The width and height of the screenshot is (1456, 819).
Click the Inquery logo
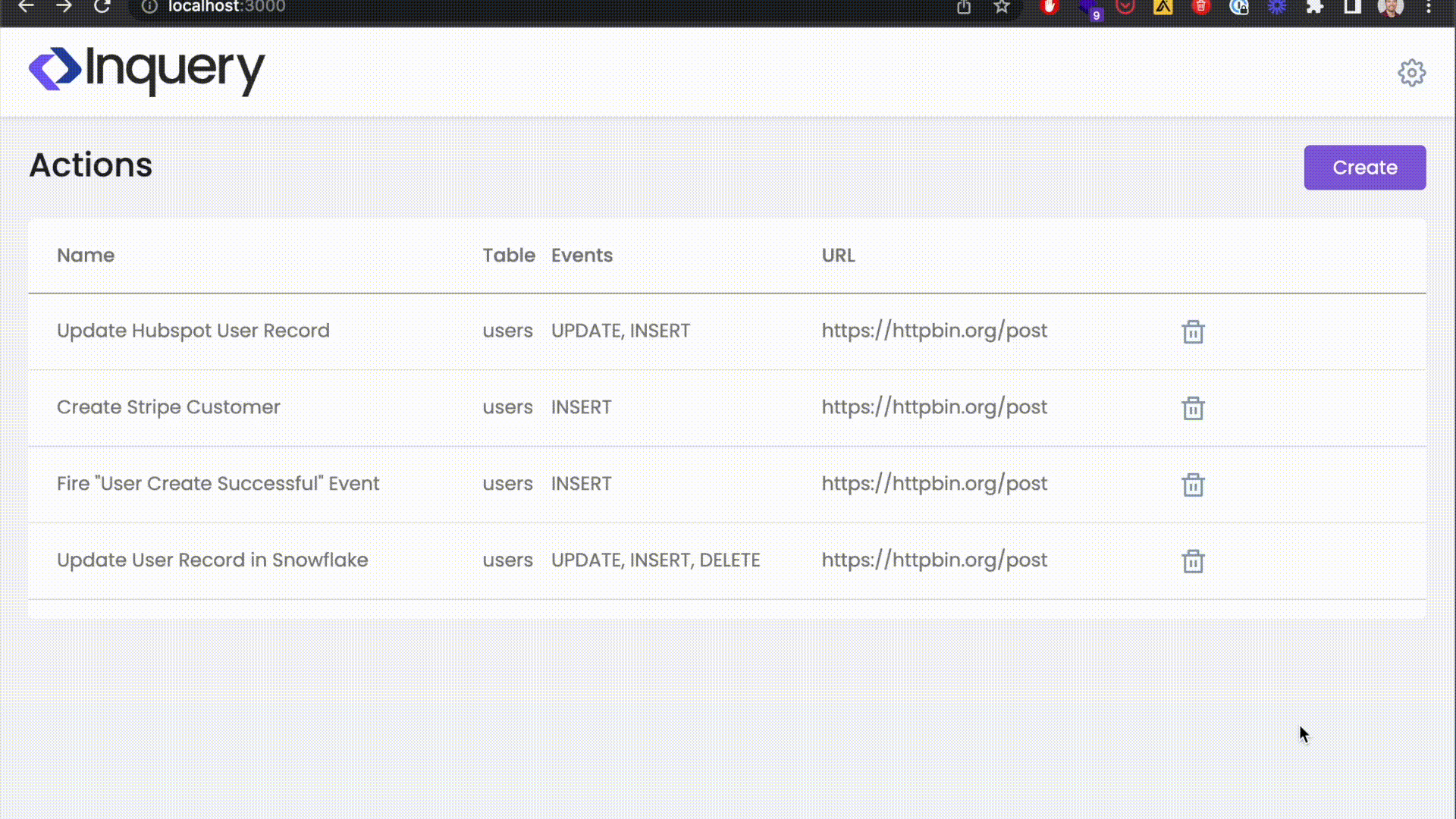click(x=147, y=71)
